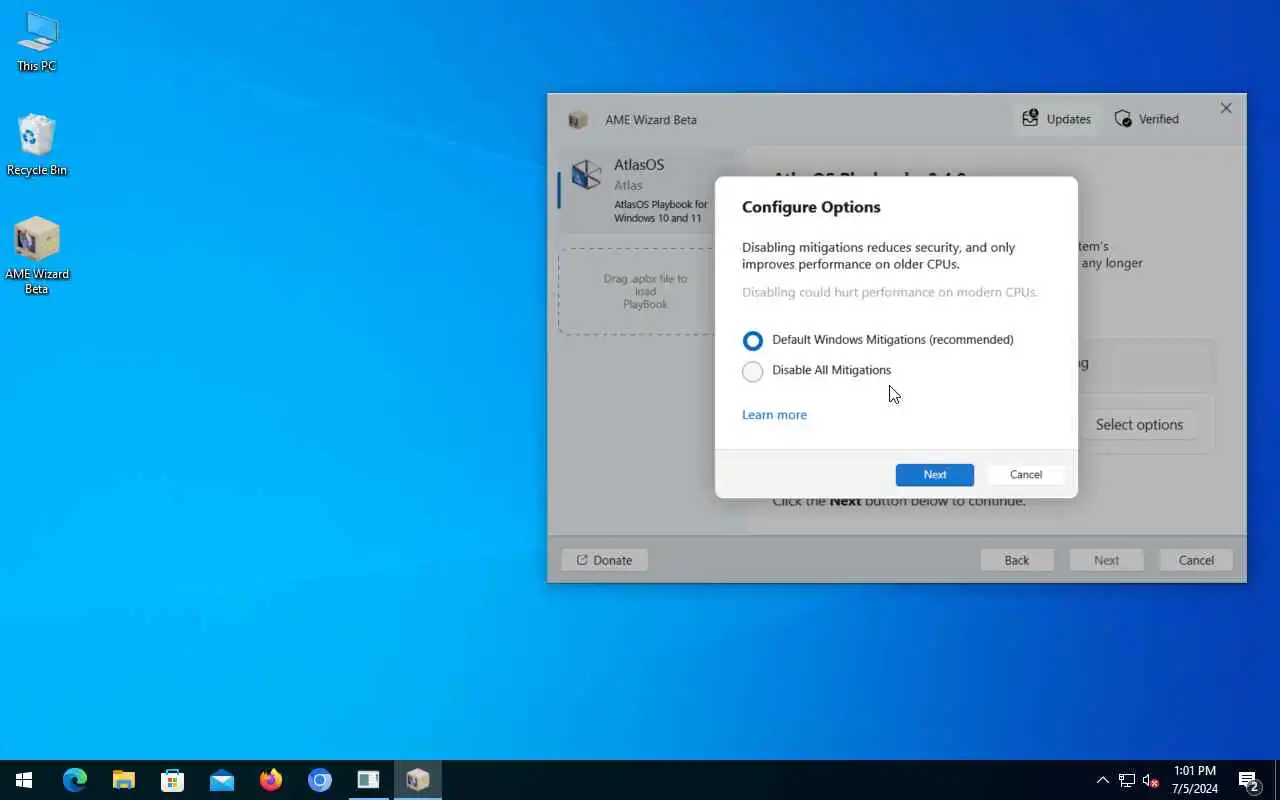Launch Firefox from taskbar
The image size is (1280, 800).
pos(270,780)
